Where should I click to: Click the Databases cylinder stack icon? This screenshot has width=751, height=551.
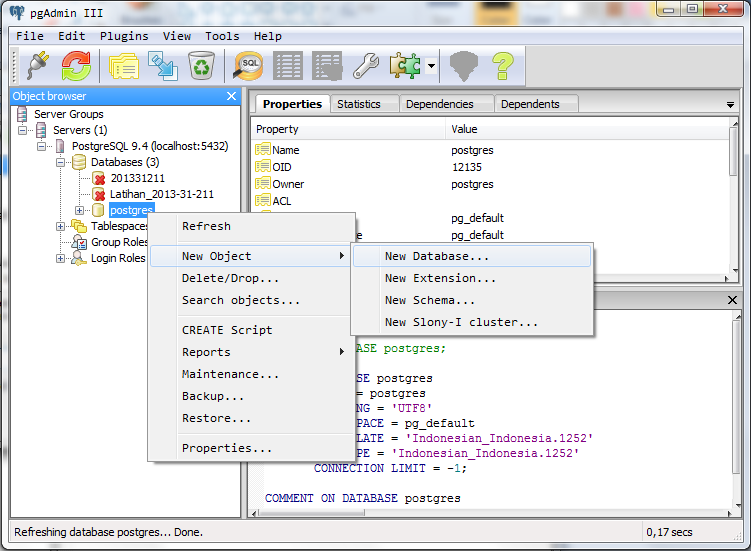[x=79, y=162]
